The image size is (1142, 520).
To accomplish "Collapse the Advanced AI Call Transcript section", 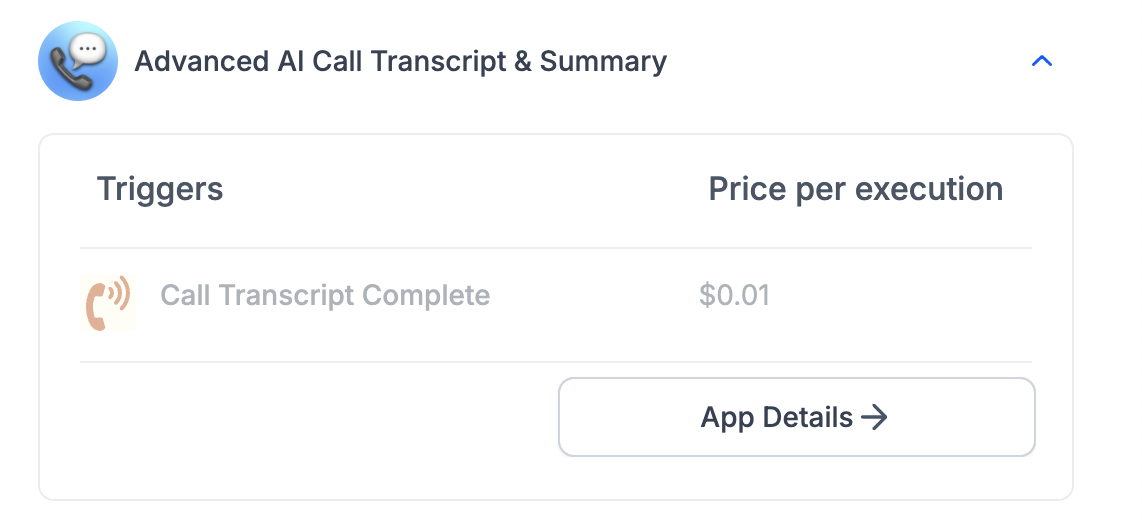I will [x=1042, y=61].
